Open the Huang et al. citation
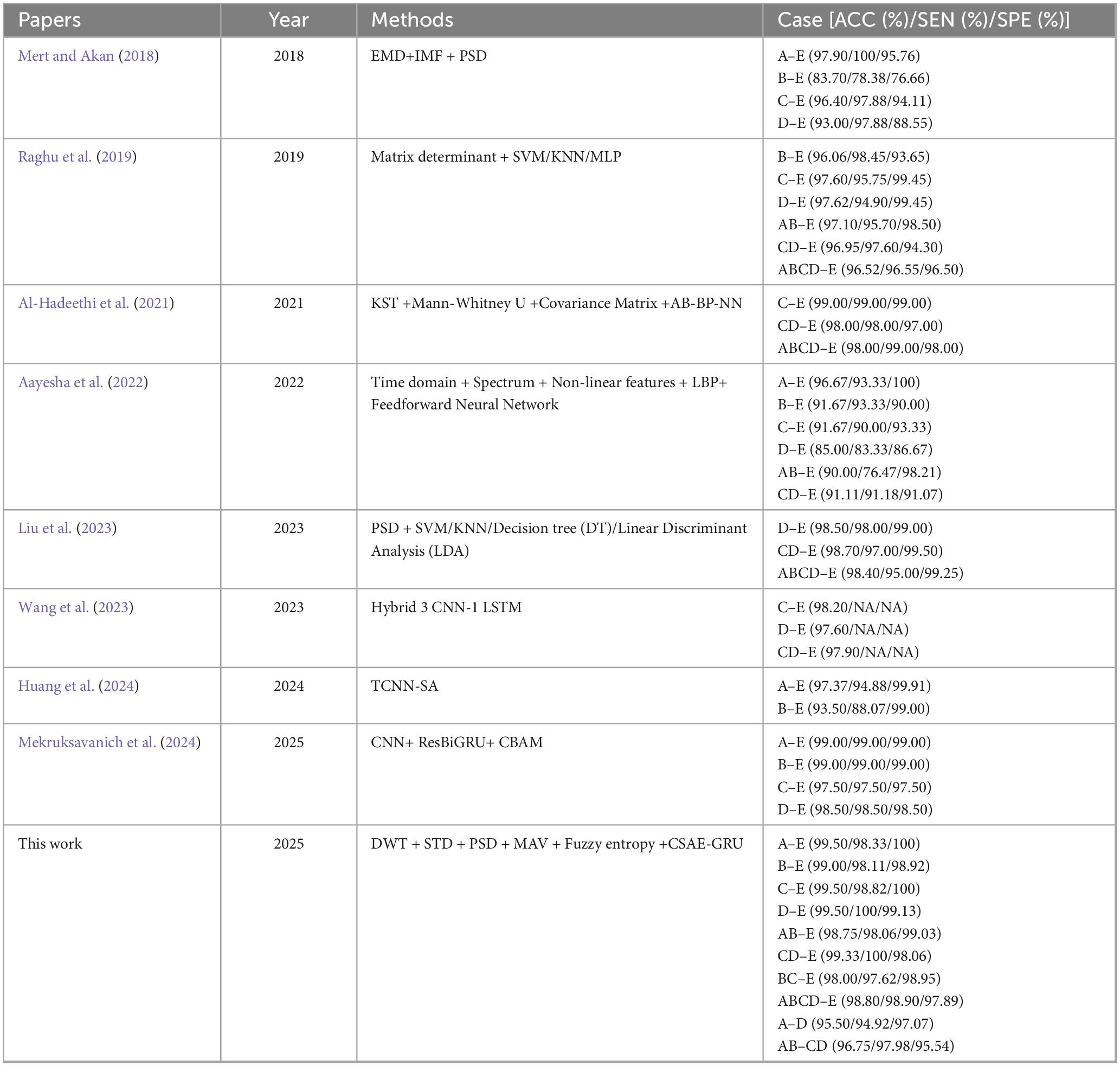The height and width of the screenshot is (1066, 1120). [56, 686]
